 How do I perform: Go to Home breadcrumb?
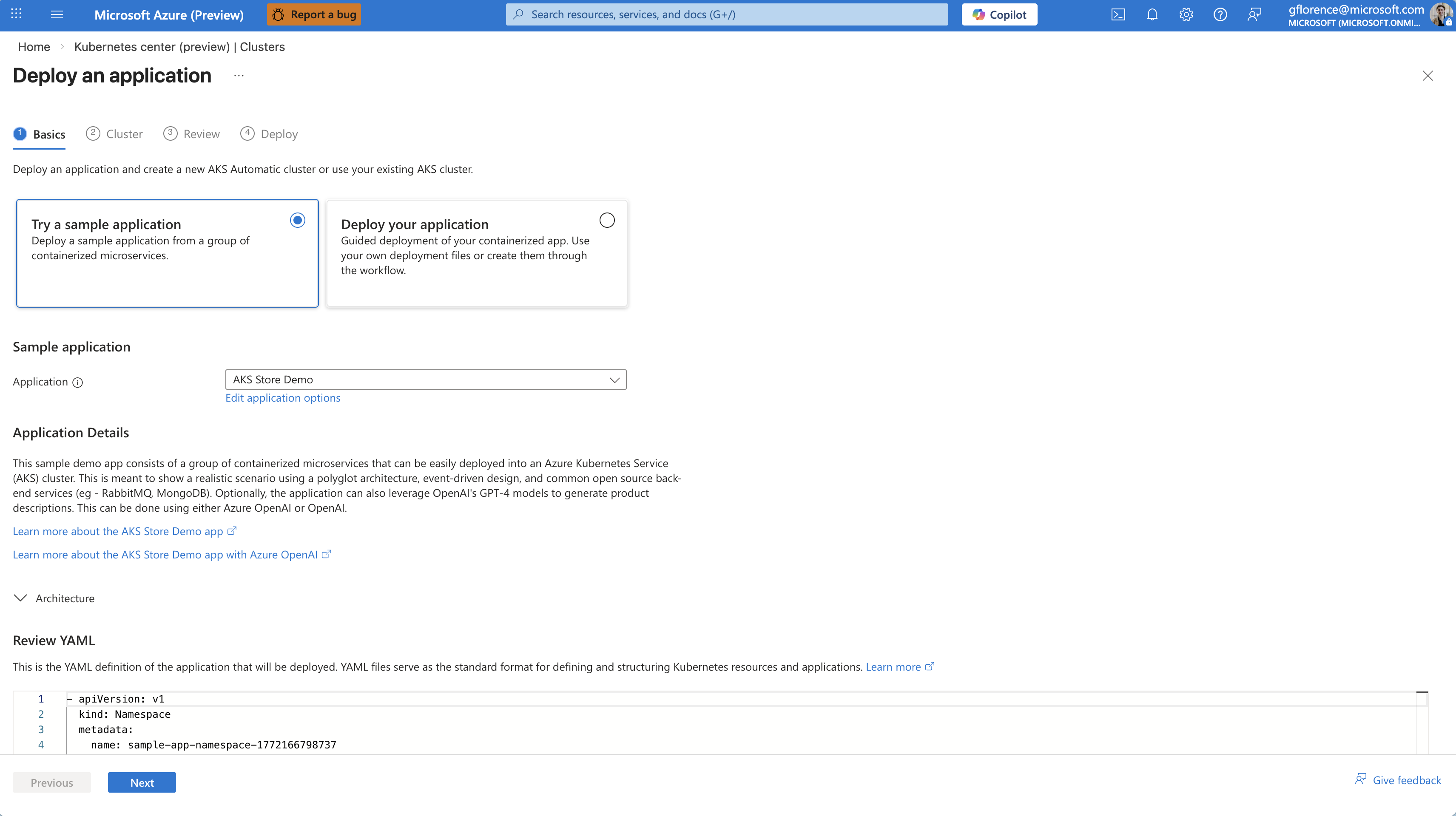coord(34,47)
